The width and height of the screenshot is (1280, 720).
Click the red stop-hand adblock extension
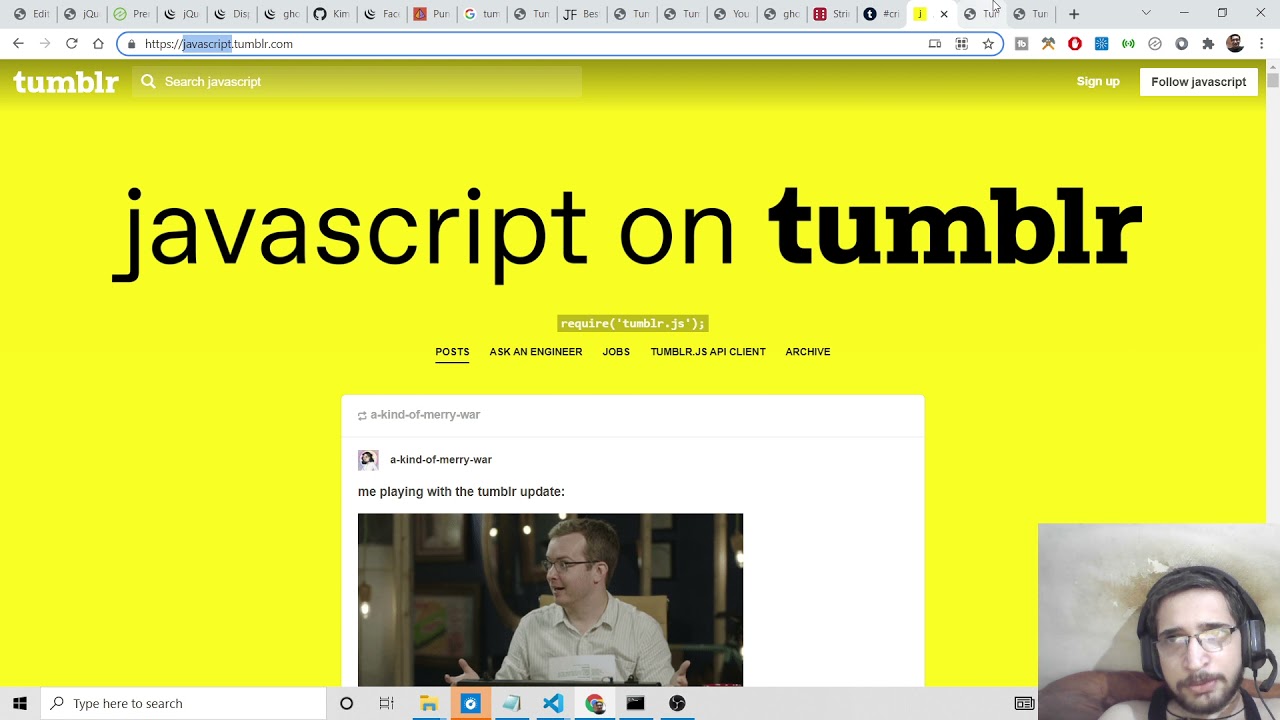click(1075, 44)
